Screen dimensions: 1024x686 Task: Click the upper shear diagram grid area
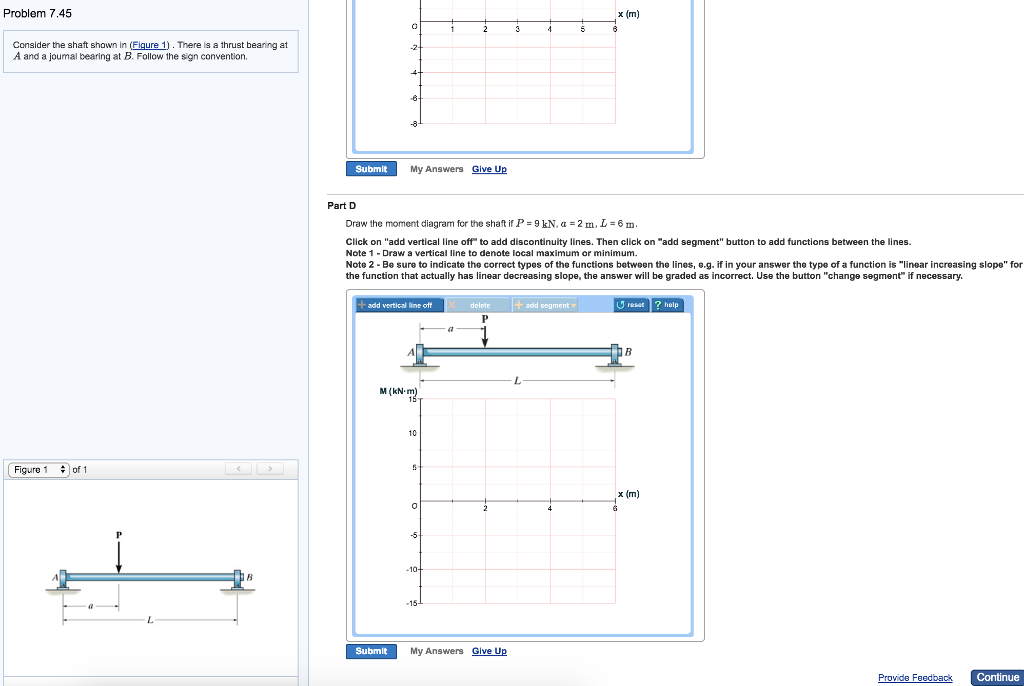pos(517,62)
